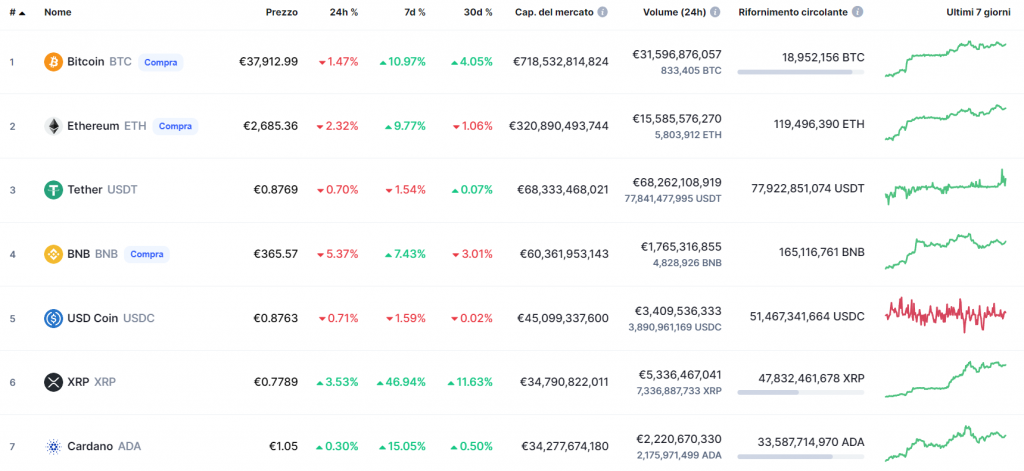
Task: Open info icon beside Cap. del mercato
Action: pyautogui.click(x=602, y=12)
